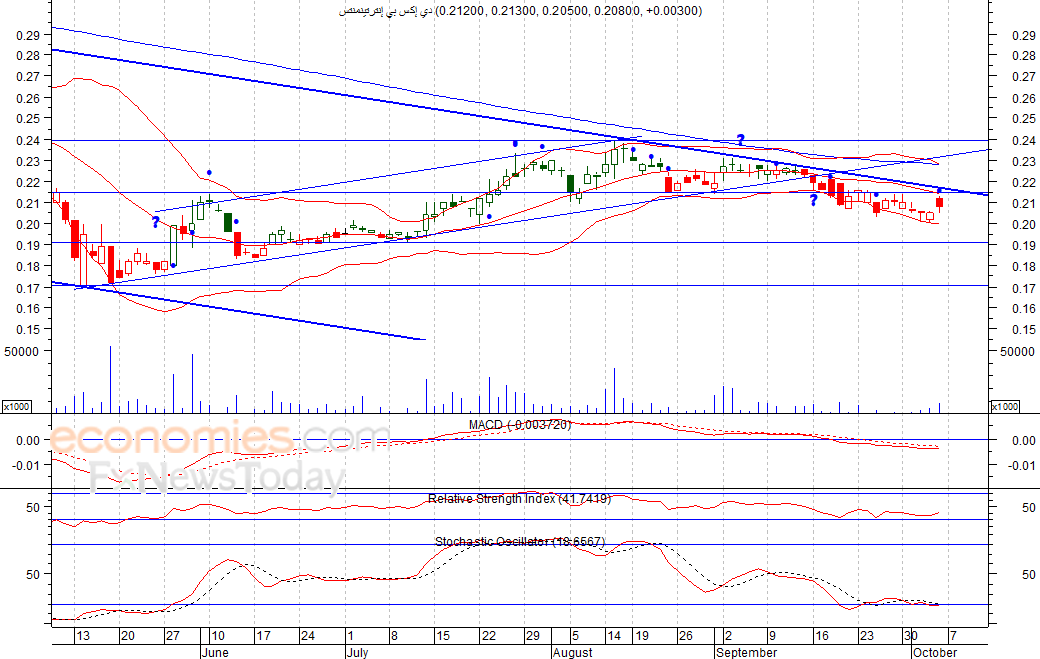This screenshot has height=659, width=1040.
Task: Click the 50000 volume label on left axis
Action: tap(21, 351)
